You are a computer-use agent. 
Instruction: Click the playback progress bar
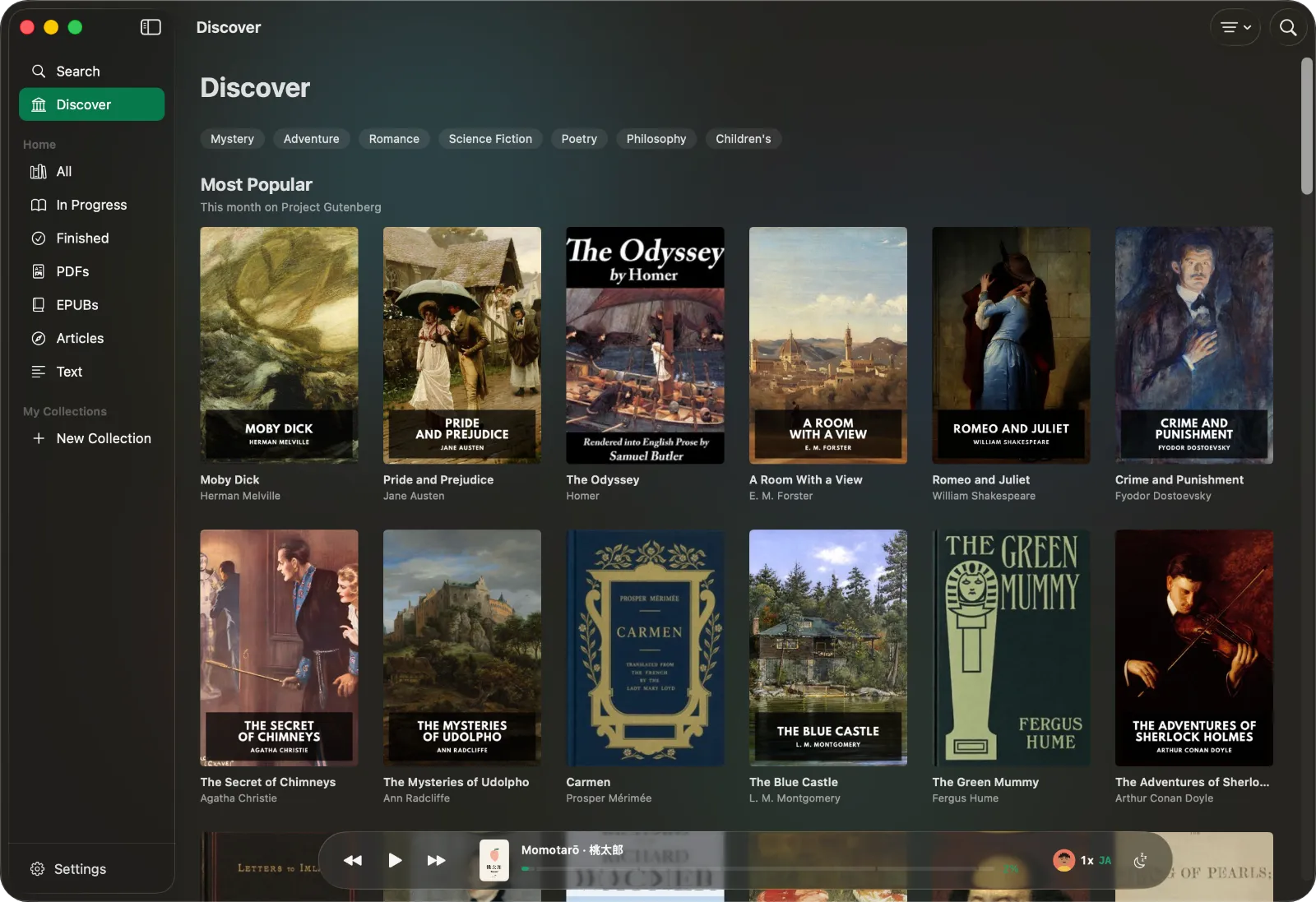click(x=758, y=868)
